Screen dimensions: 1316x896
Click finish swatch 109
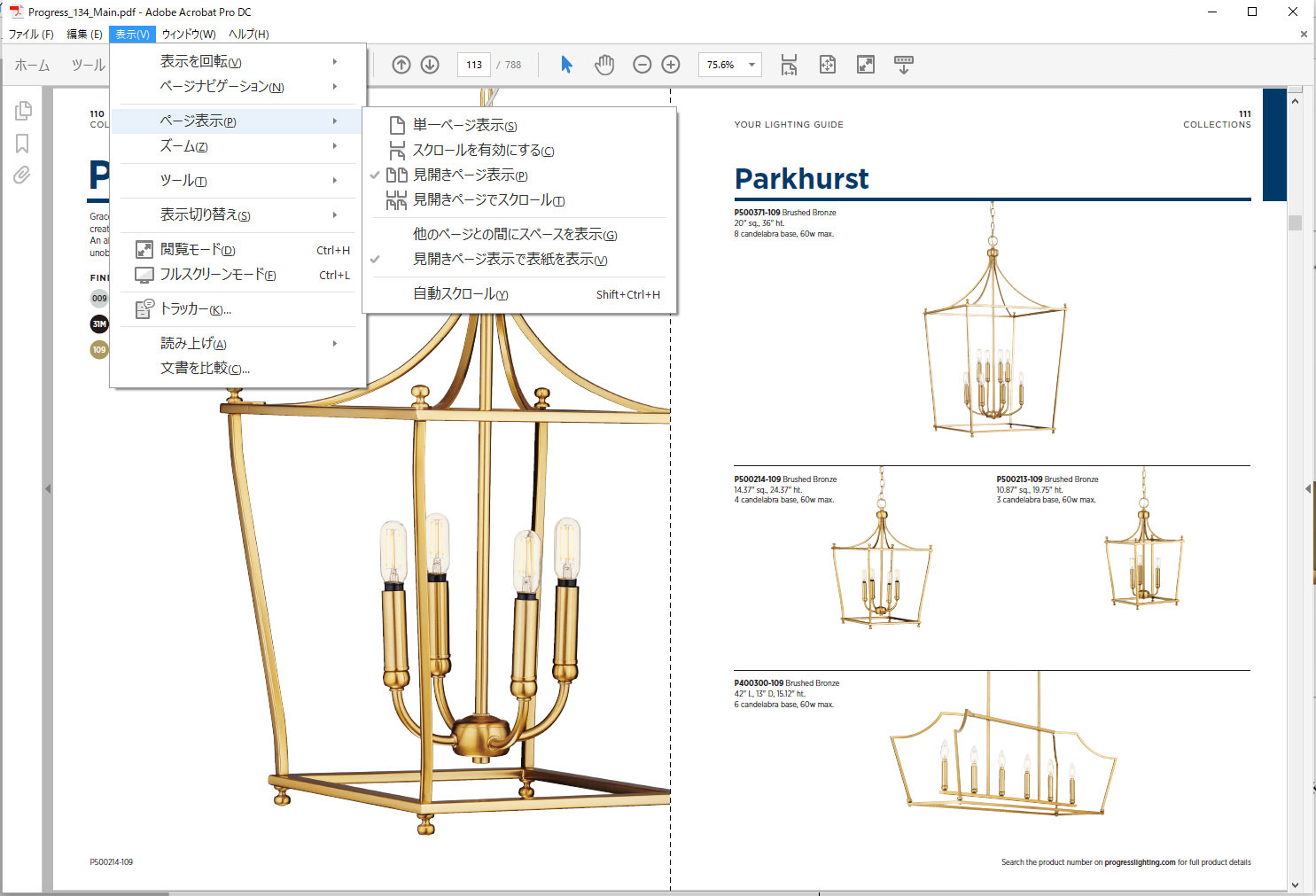(x=99, y=350)
